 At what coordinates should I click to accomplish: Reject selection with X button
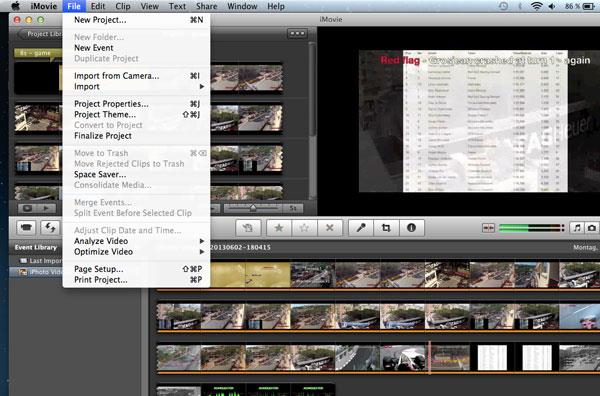[329, 228]
